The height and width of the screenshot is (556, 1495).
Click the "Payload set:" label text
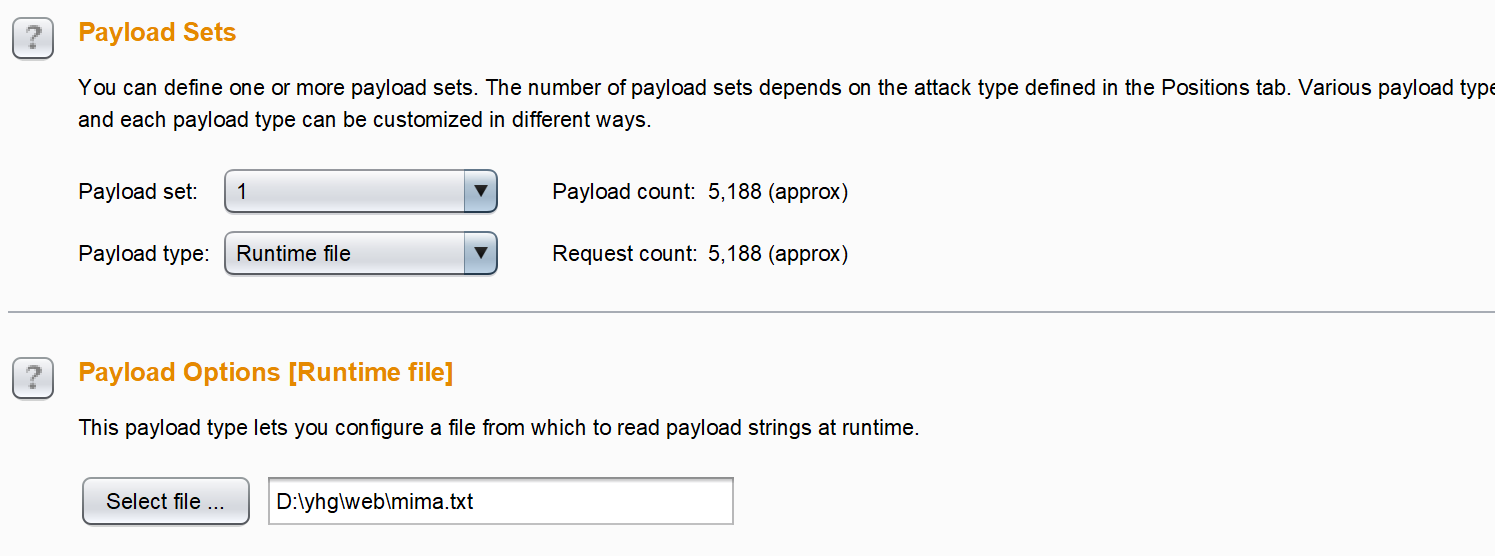coord(138,192)
